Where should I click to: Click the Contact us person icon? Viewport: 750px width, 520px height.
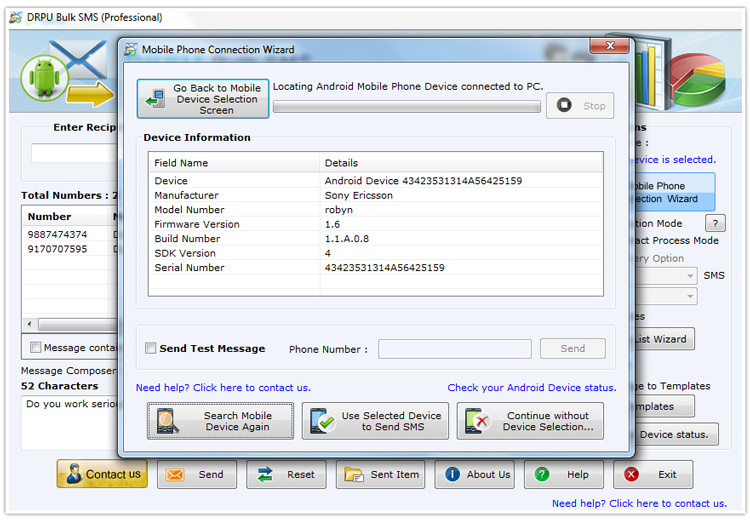pyautogui.click(x=74, y=474)
